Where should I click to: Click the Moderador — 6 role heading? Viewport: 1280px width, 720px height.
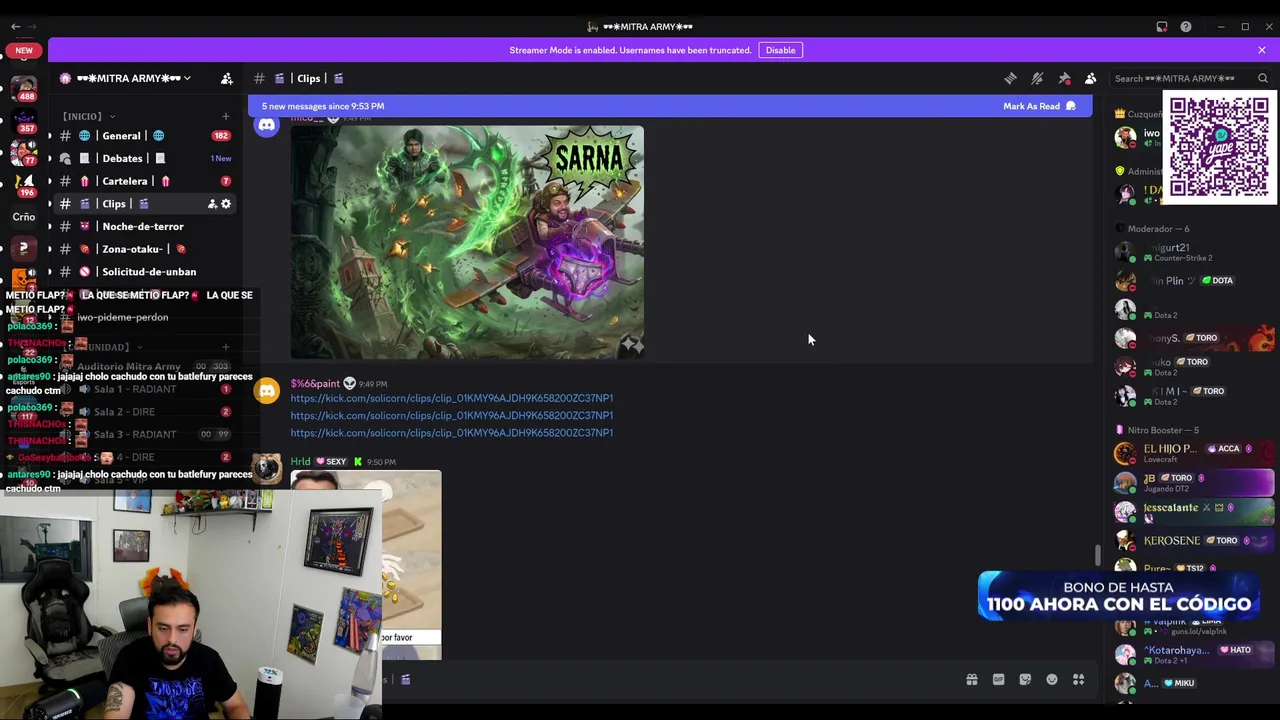[1158, 229]
